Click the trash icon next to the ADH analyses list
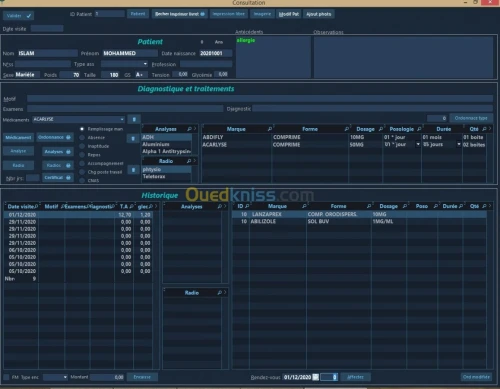This screenshot has height=389, width=500. [x=133, y=138]
